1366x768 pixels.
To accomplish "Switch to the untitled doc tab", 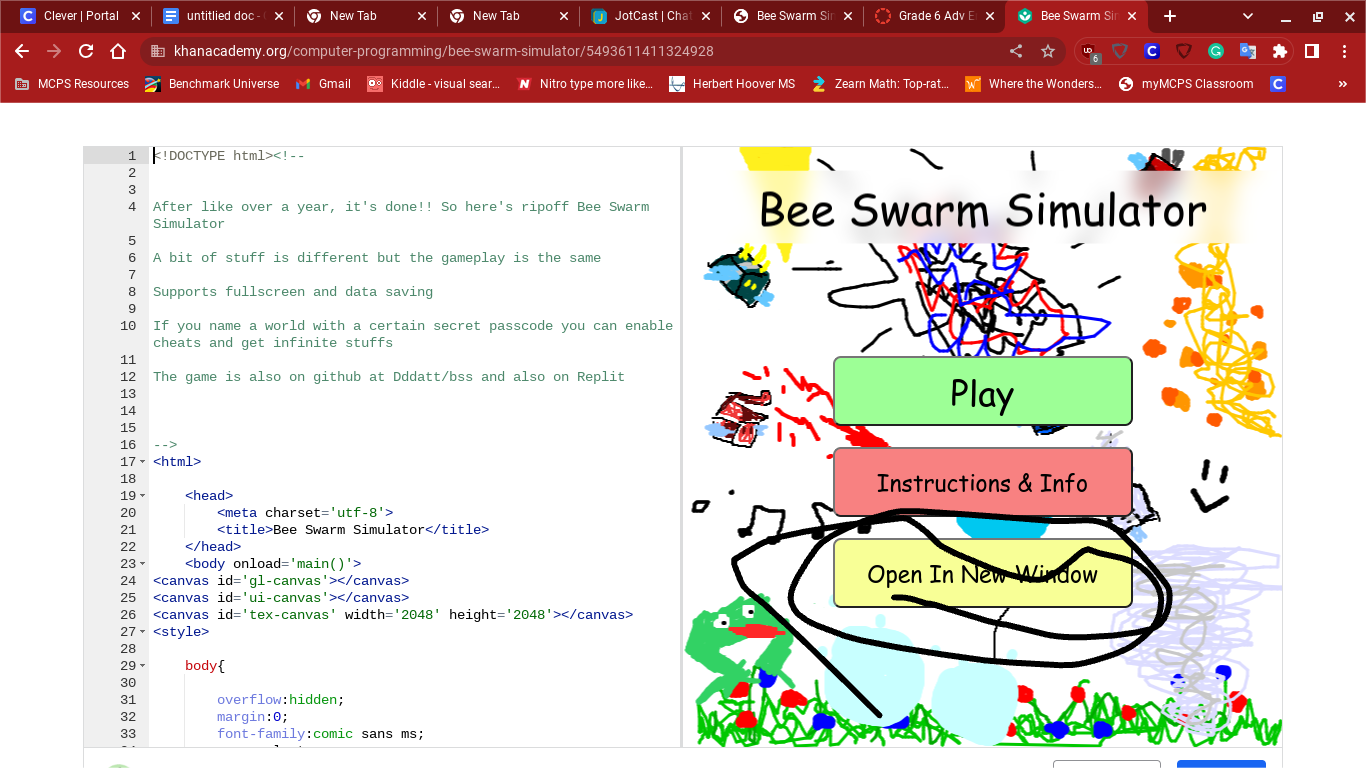I will pyautogui.click(x=222, y=16).
